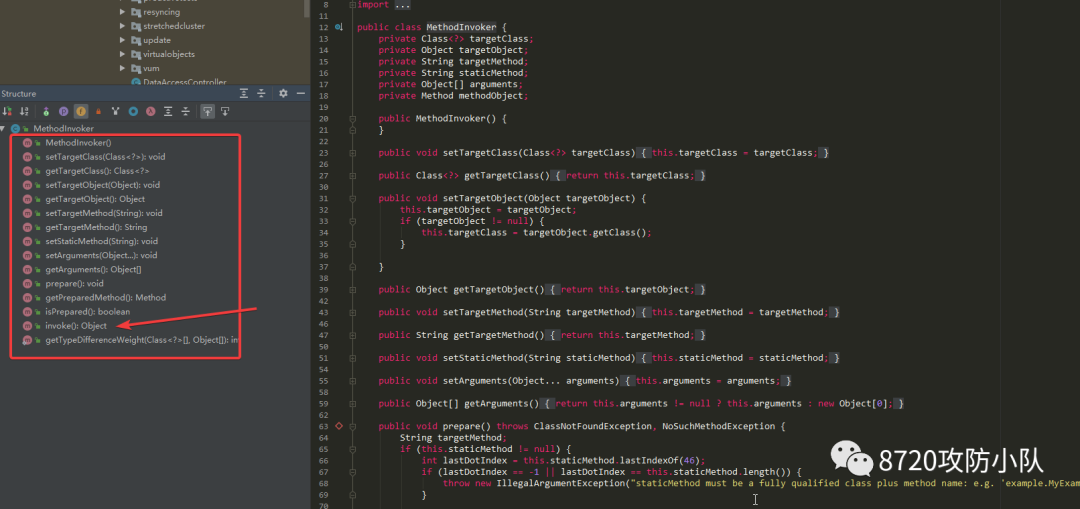Select invoke(): Object in Structure list
Viewport: 1080px width, 509px height.
(x=76, y=326)
